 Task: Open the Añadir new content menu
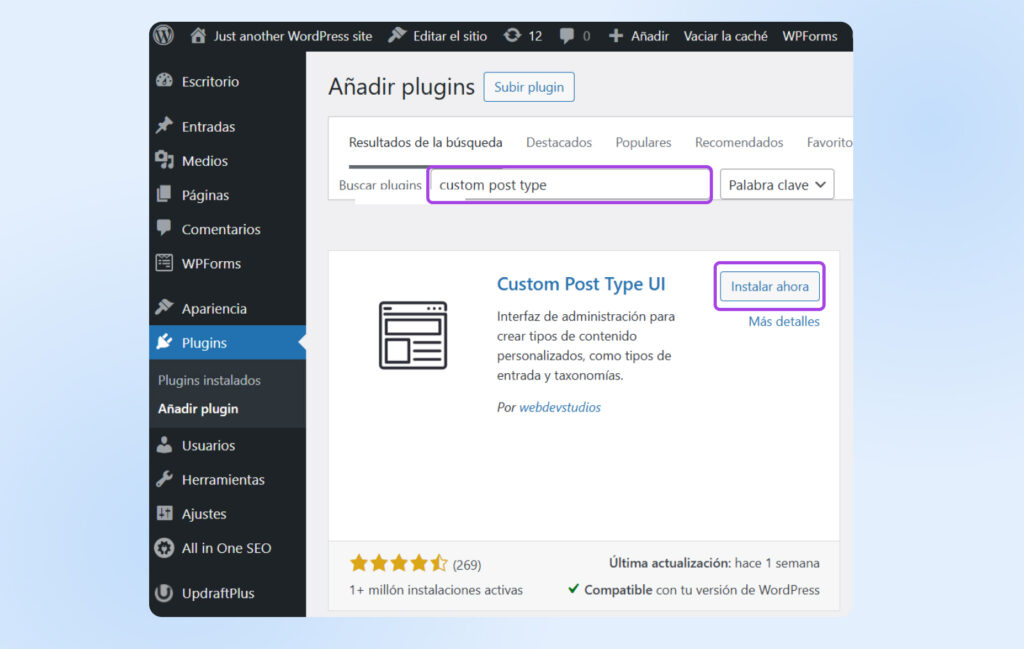639,36
